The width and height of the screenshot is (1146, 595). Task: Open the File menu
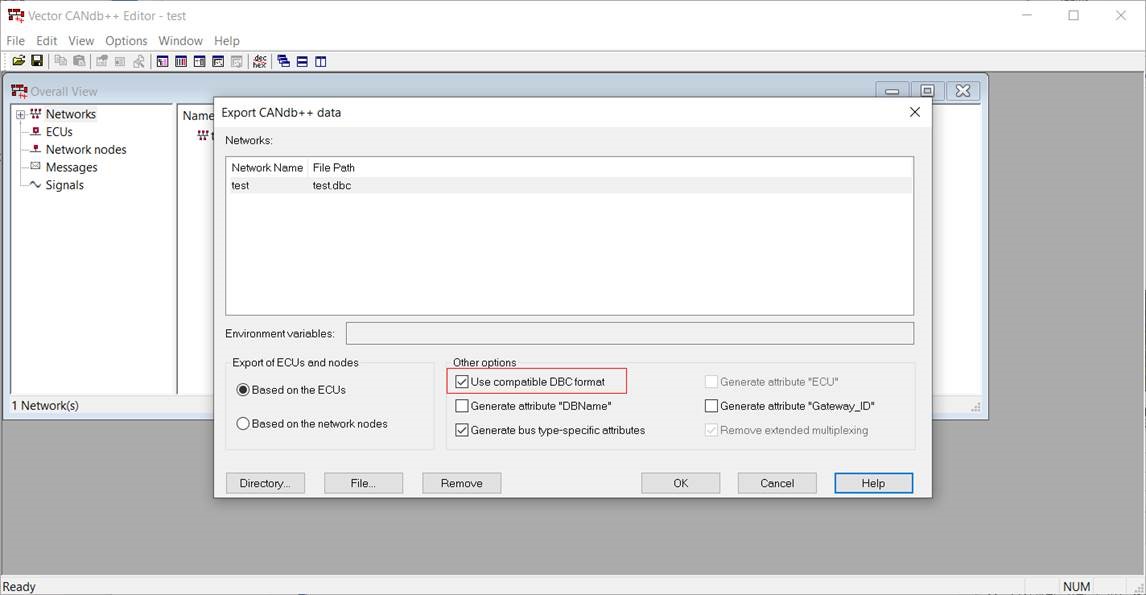[x=15, y=41]
